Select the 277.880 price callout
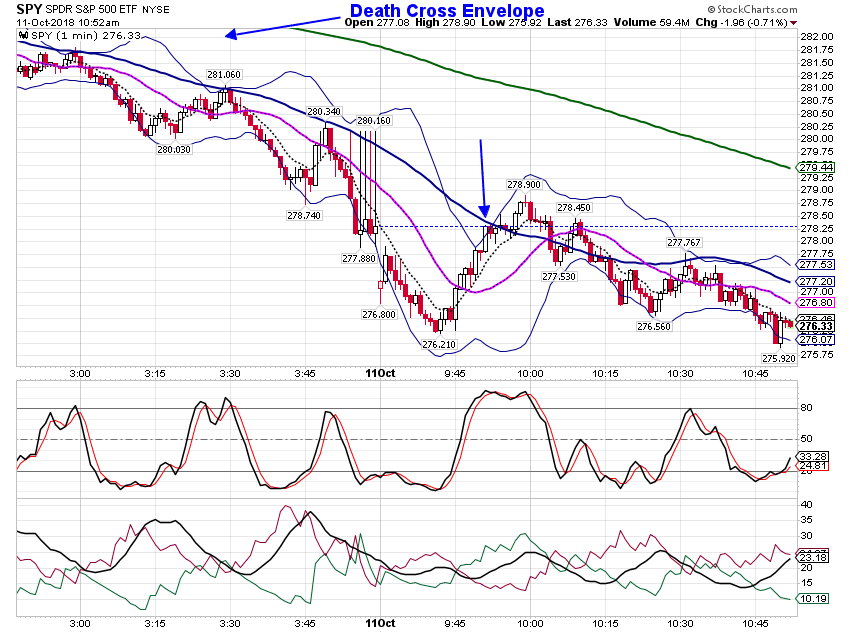 pos(359,259)
